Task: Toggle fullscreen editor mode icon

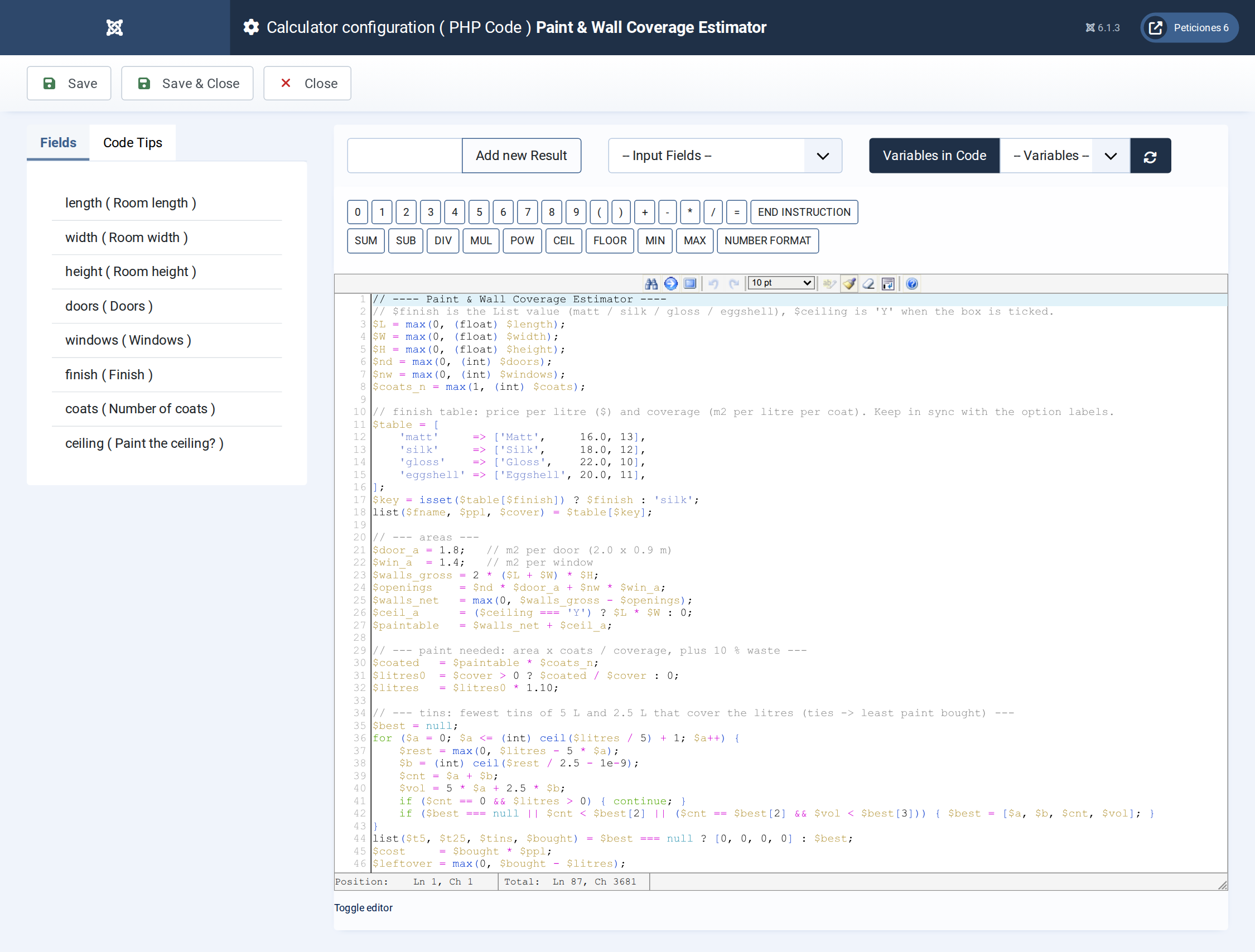Action: tap(690, 283)
